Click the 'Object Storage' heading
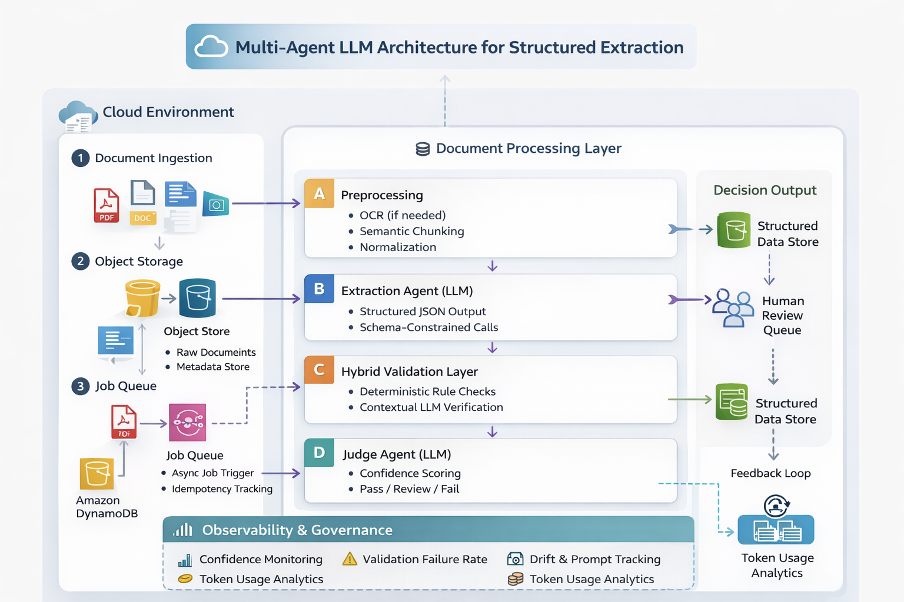 [x=139, y=261]
